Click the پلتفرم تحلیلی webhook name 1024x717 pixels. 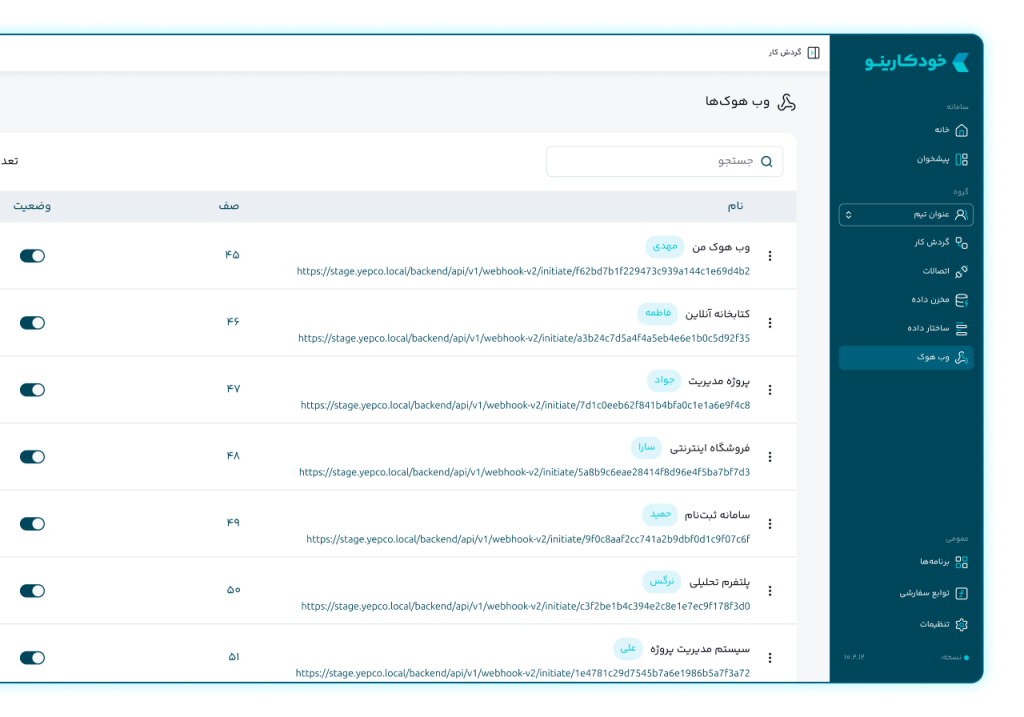click(720, 582)
